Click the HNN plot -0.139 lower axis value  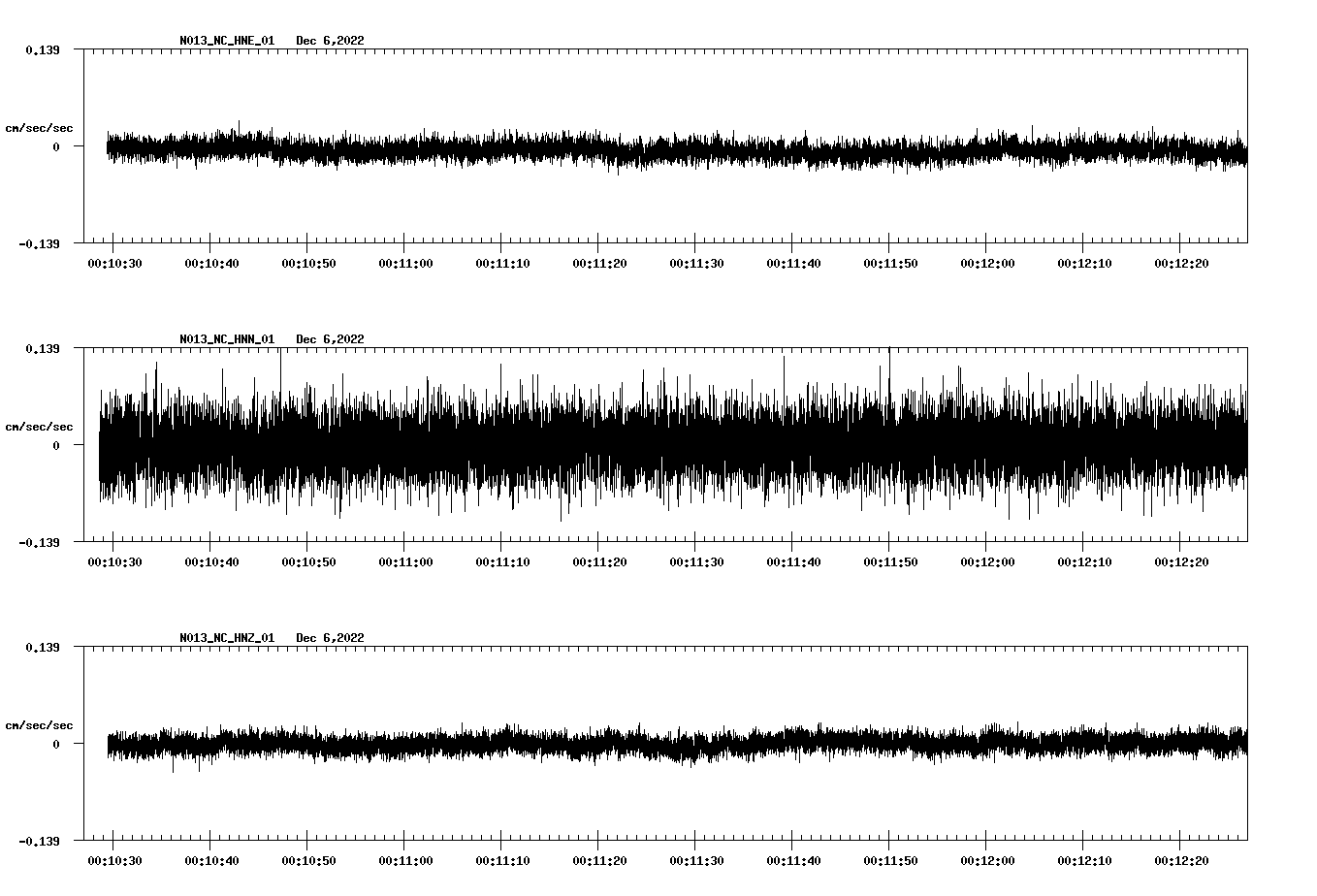pyautogui.click(x=39, y=542)
